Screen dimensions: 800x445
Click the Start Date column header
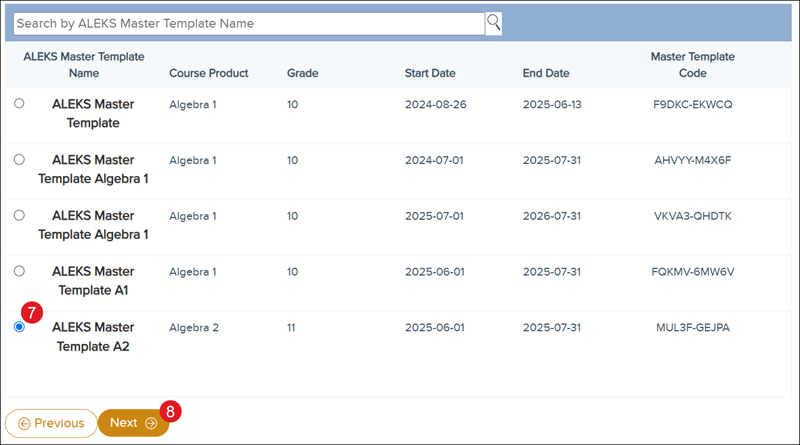(430, 73)
